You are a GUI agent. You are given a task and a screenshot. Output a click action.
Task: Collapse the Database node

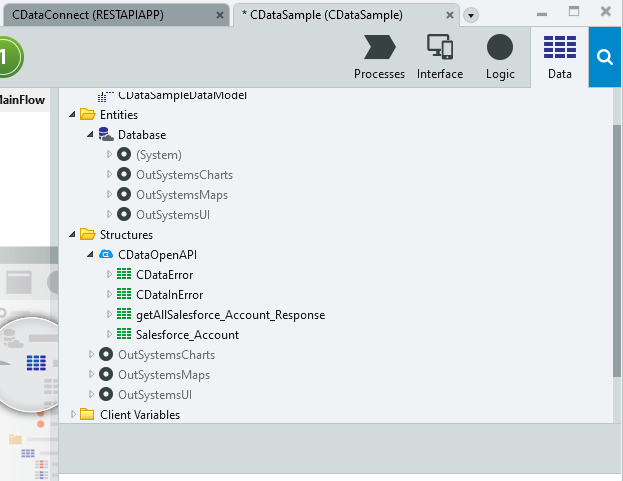pos(91,135)
